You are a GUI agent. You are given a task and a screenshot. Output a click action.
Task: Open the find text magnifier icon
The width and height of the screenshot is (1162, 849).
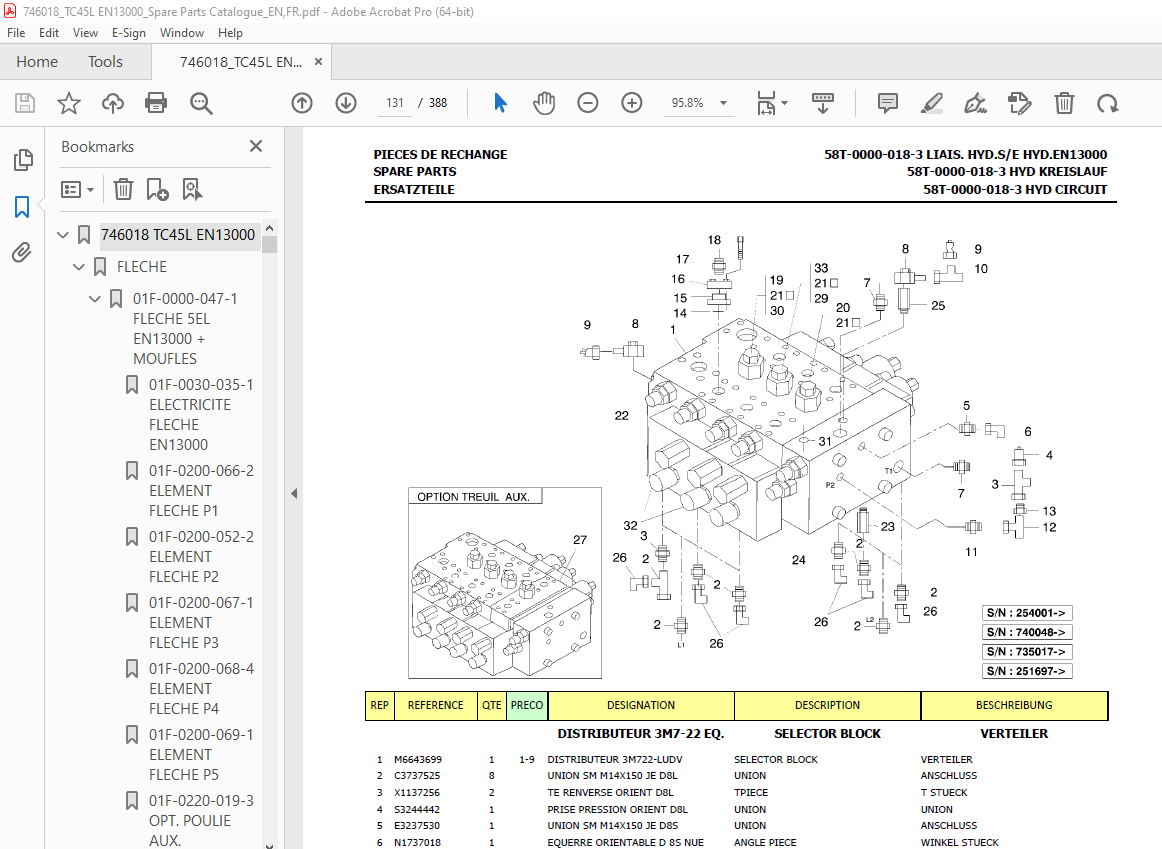pos(201,103)
